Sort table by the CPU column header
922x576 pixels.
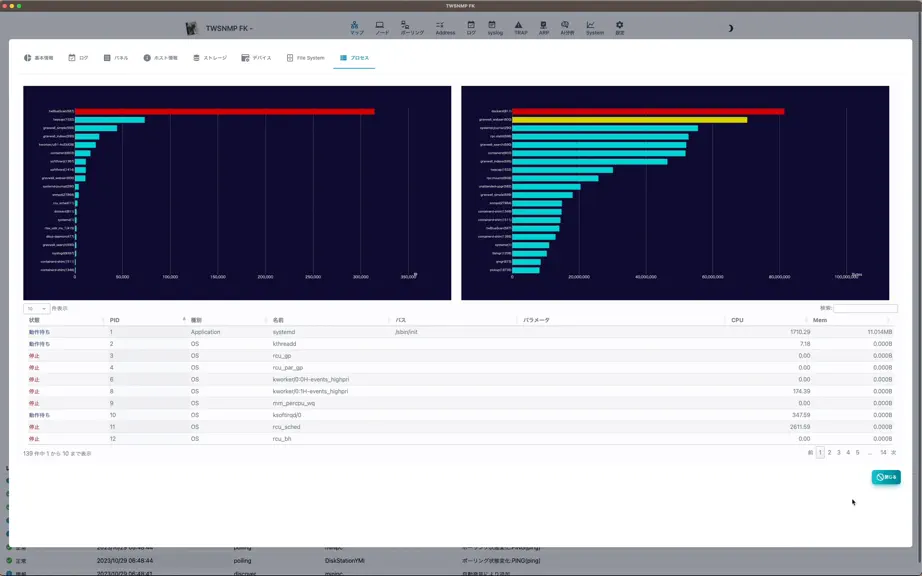click(x=767, y=320)
